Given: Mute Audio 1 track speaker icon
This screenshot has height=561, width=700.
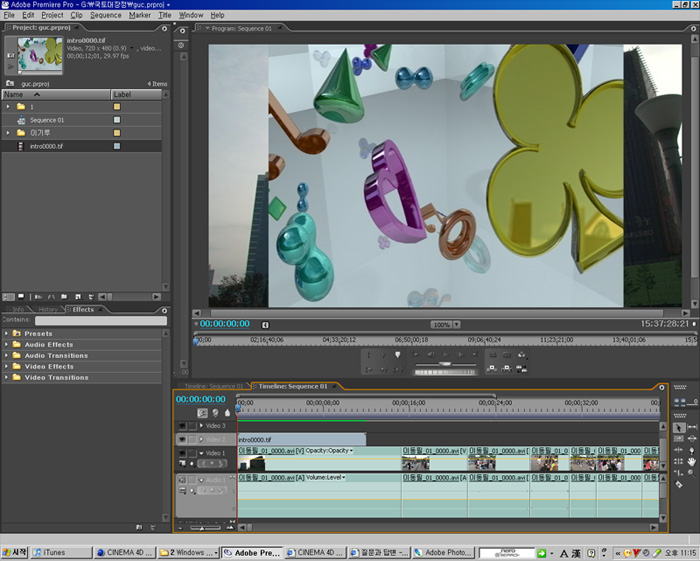Looking at the screenshot, I should pos(182,480).
